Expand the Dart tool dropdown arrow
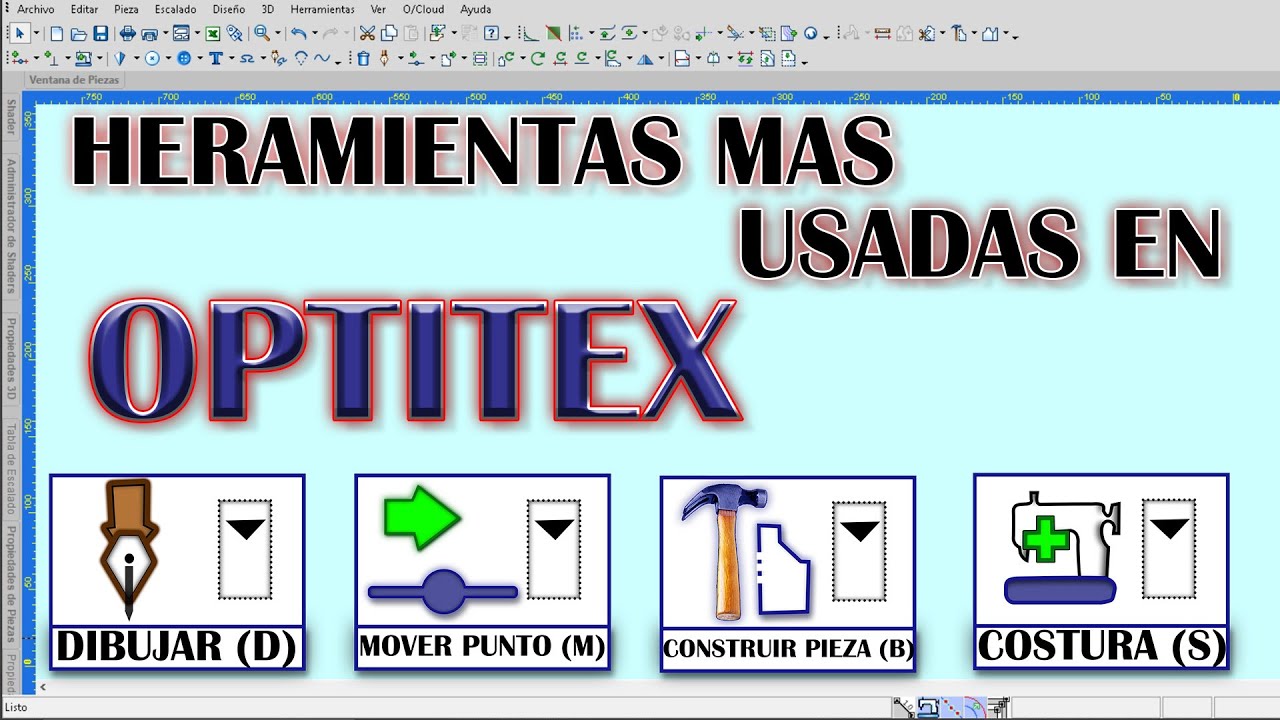This screenshot has height=720, width=1280. (x=136, y=58)
